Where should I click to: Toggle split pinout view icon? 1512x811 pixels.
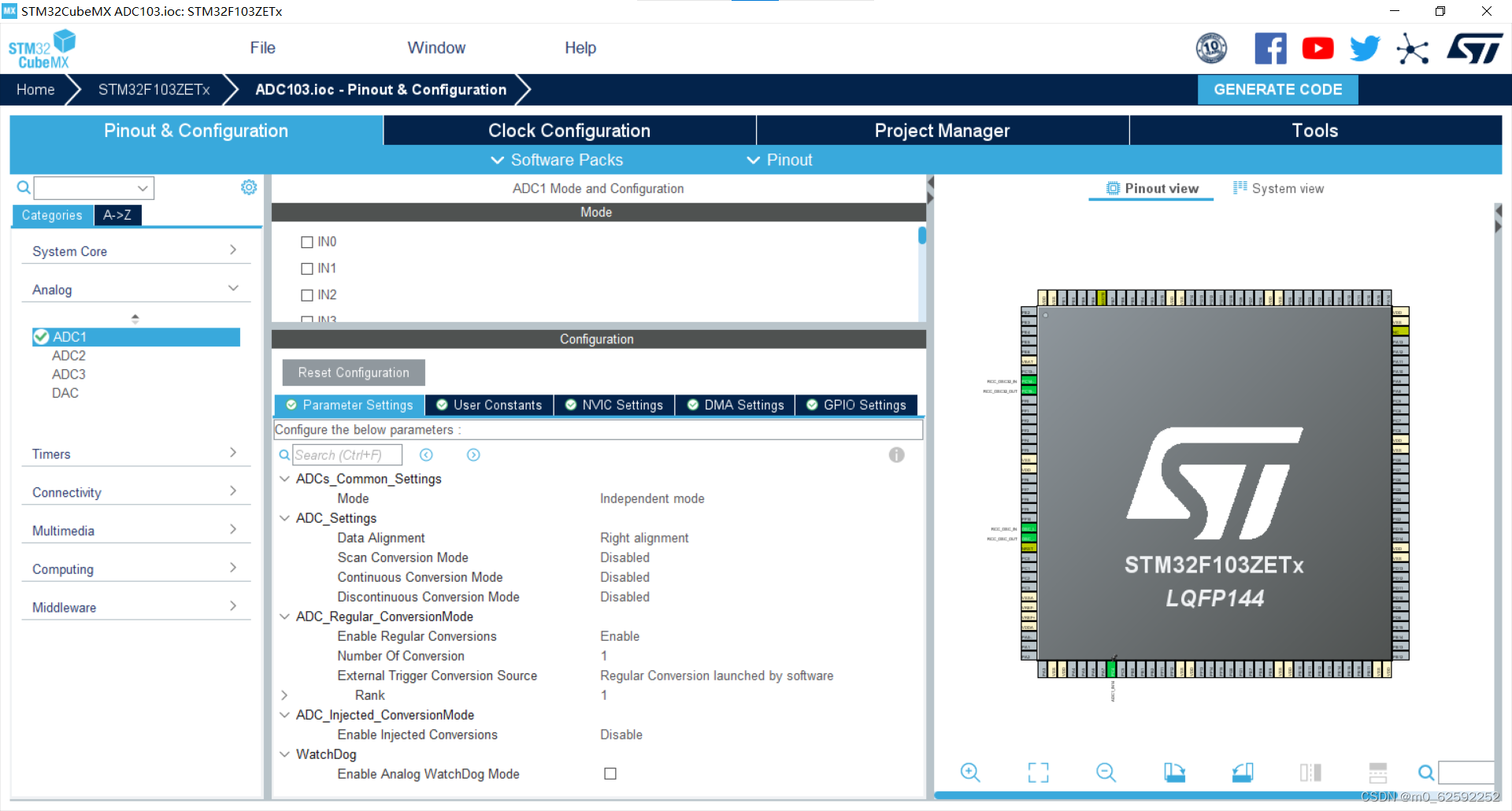1310,772
